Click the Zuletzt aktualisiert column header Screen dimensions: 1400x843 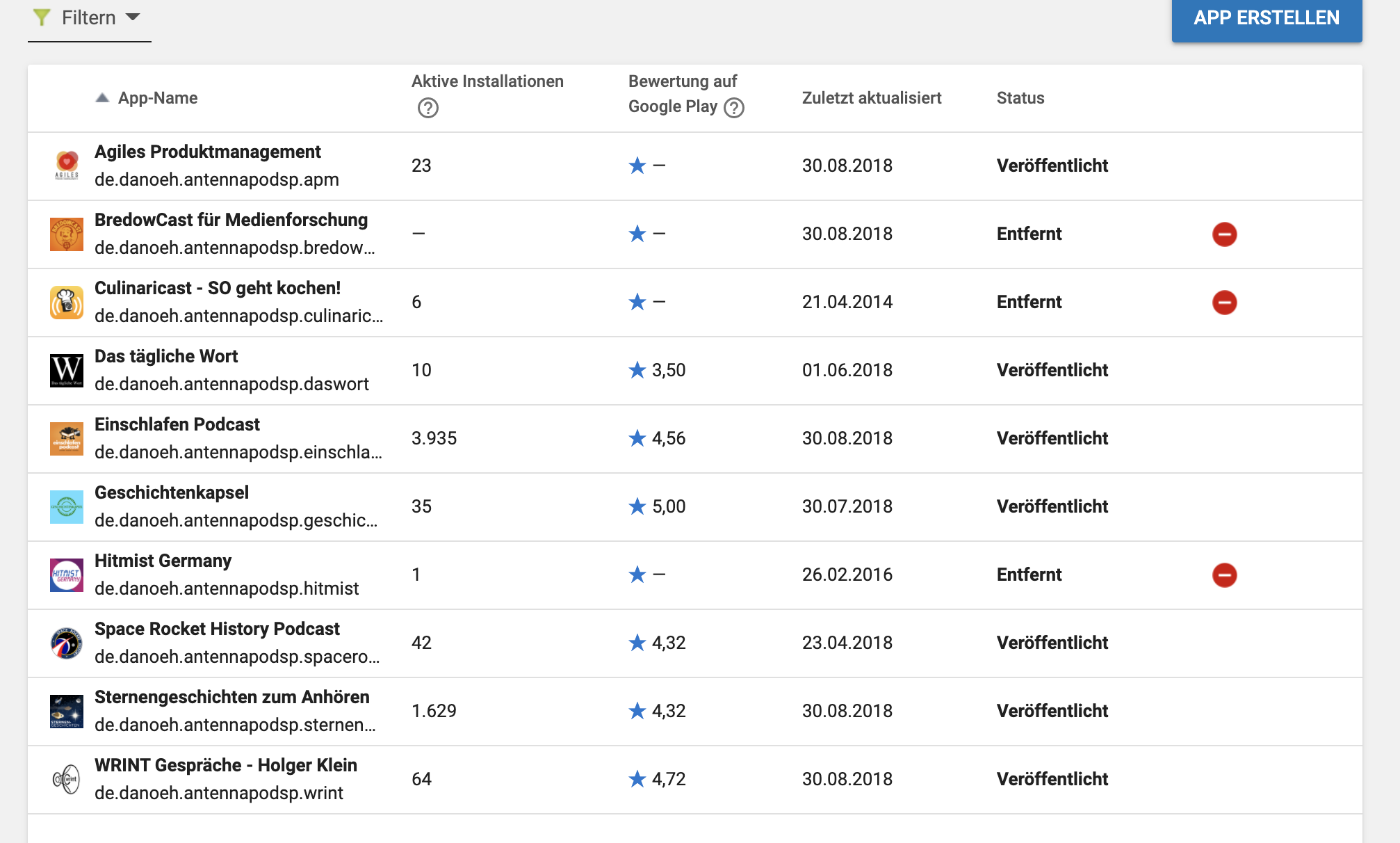[x=872, y=98]
